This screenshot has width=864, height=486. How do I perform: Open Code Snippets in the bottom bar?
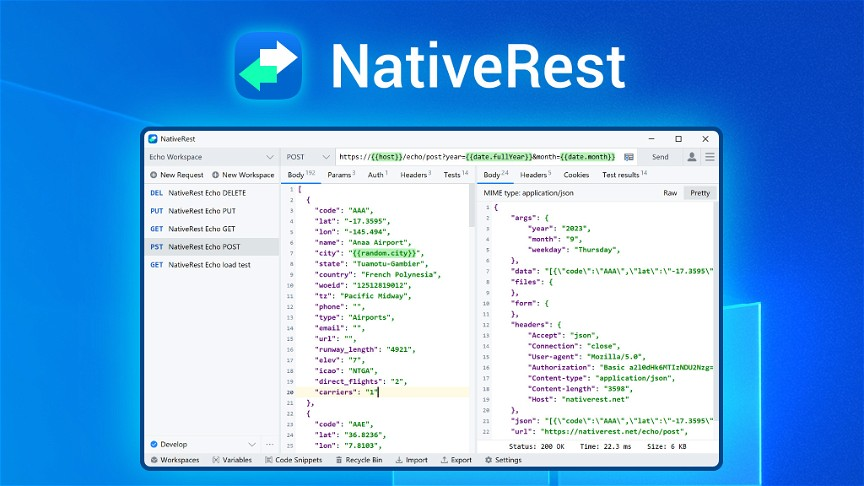(x=293, y=460)
